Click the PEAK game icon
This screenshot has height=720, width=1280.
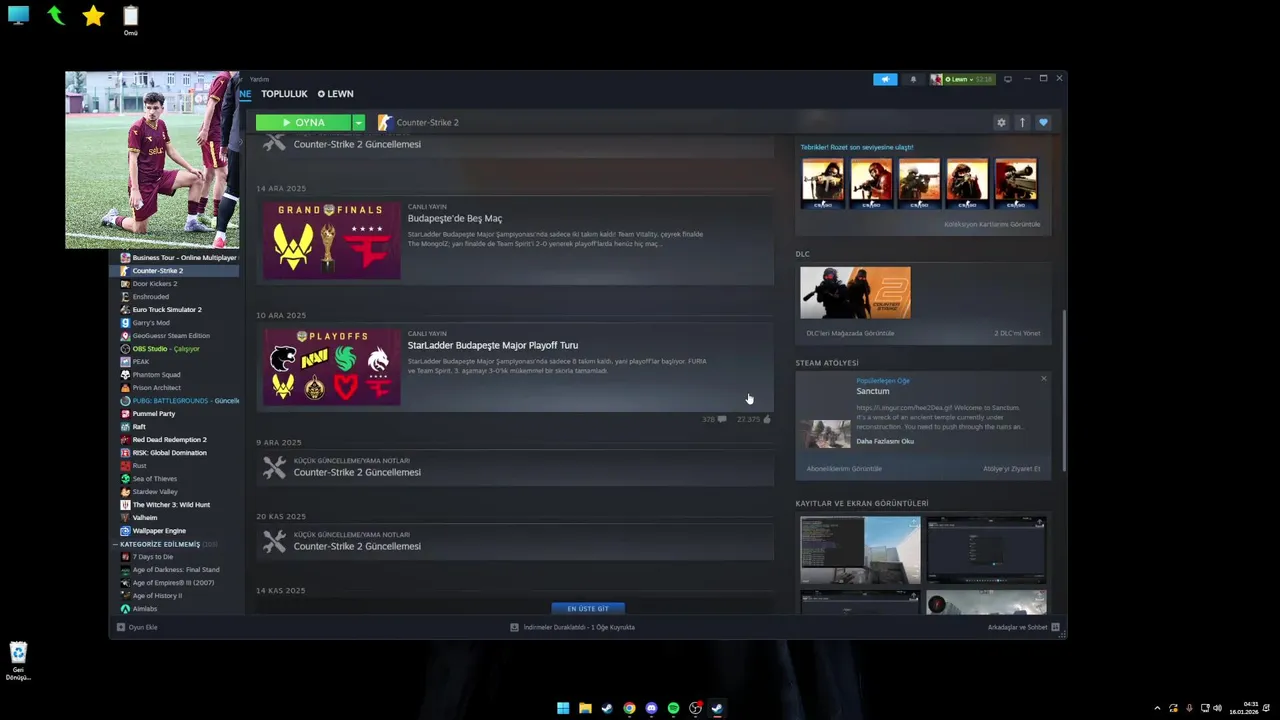click(125, 362)
